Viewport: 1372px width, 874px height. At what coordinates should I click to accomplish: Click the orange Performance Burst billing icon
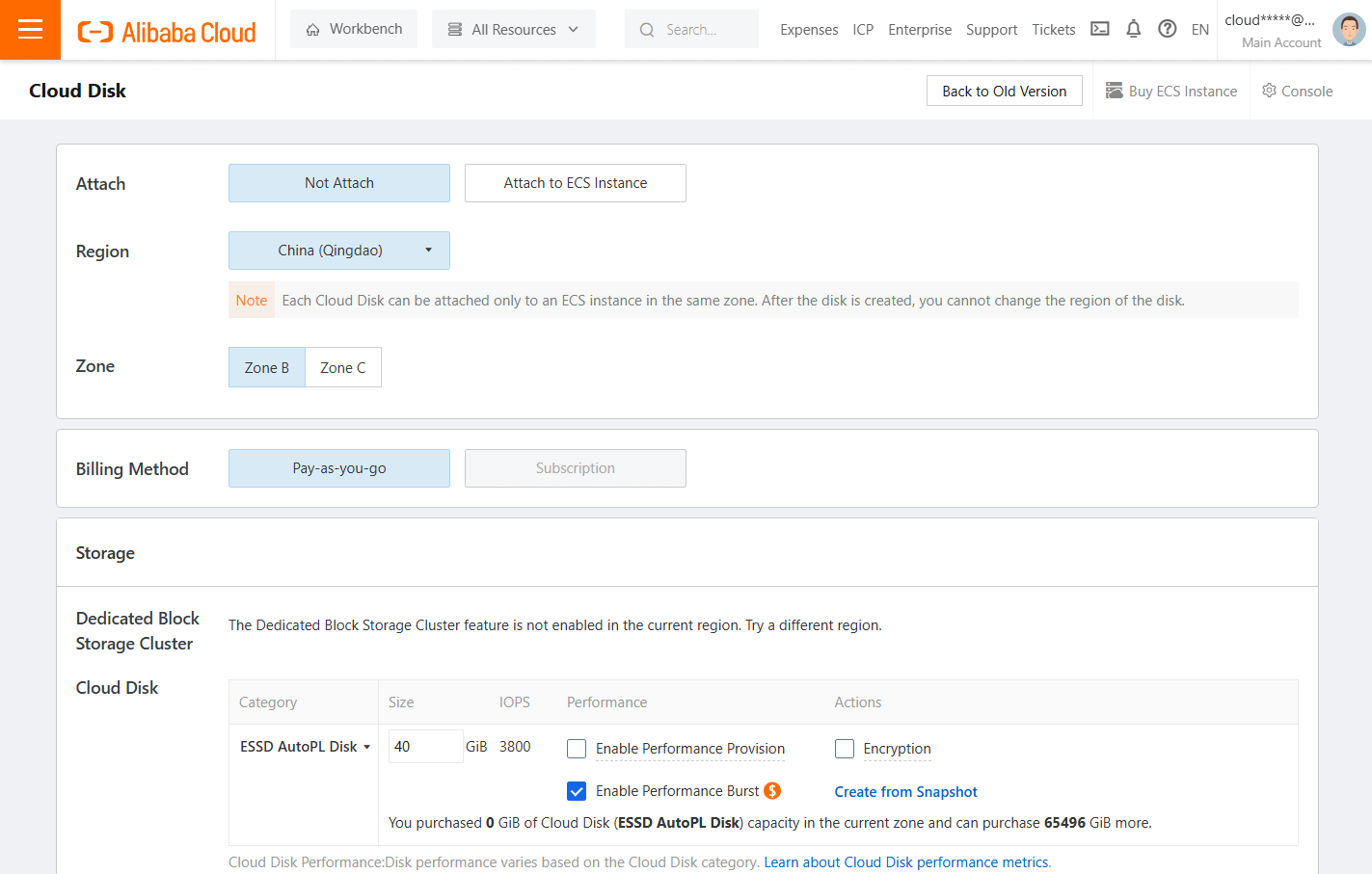(772, 791)
